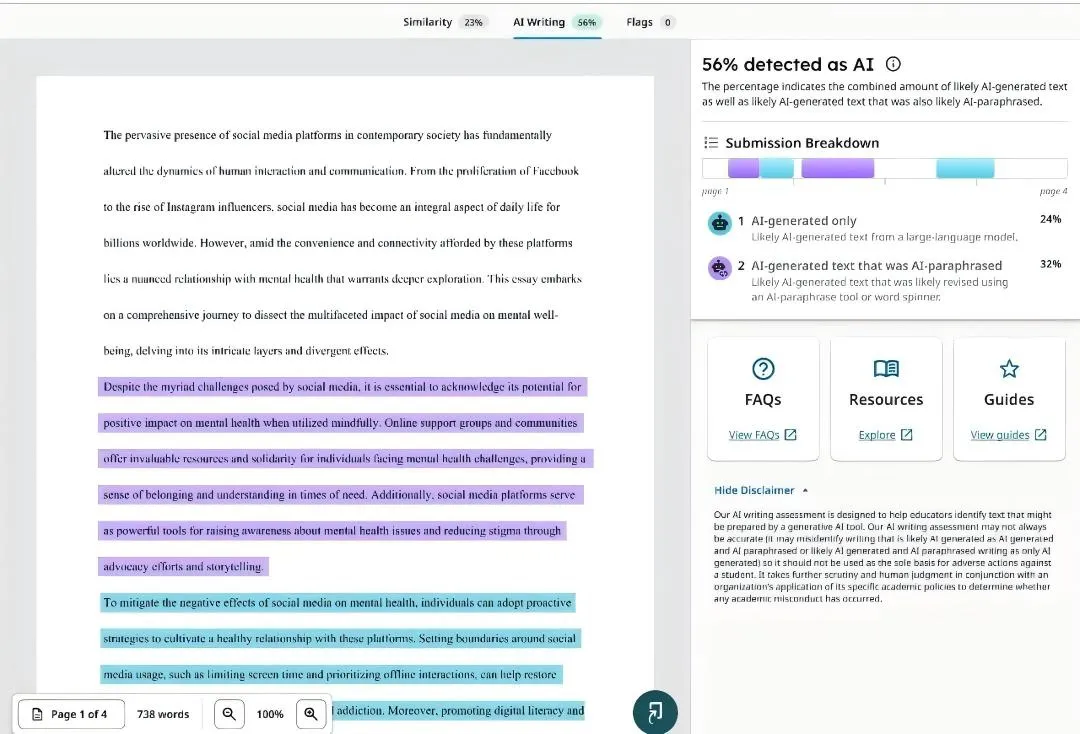Select the rightmost cyan segment in breakdown bar
This screenshot has height=734, width=1080.
click(965, 168)
